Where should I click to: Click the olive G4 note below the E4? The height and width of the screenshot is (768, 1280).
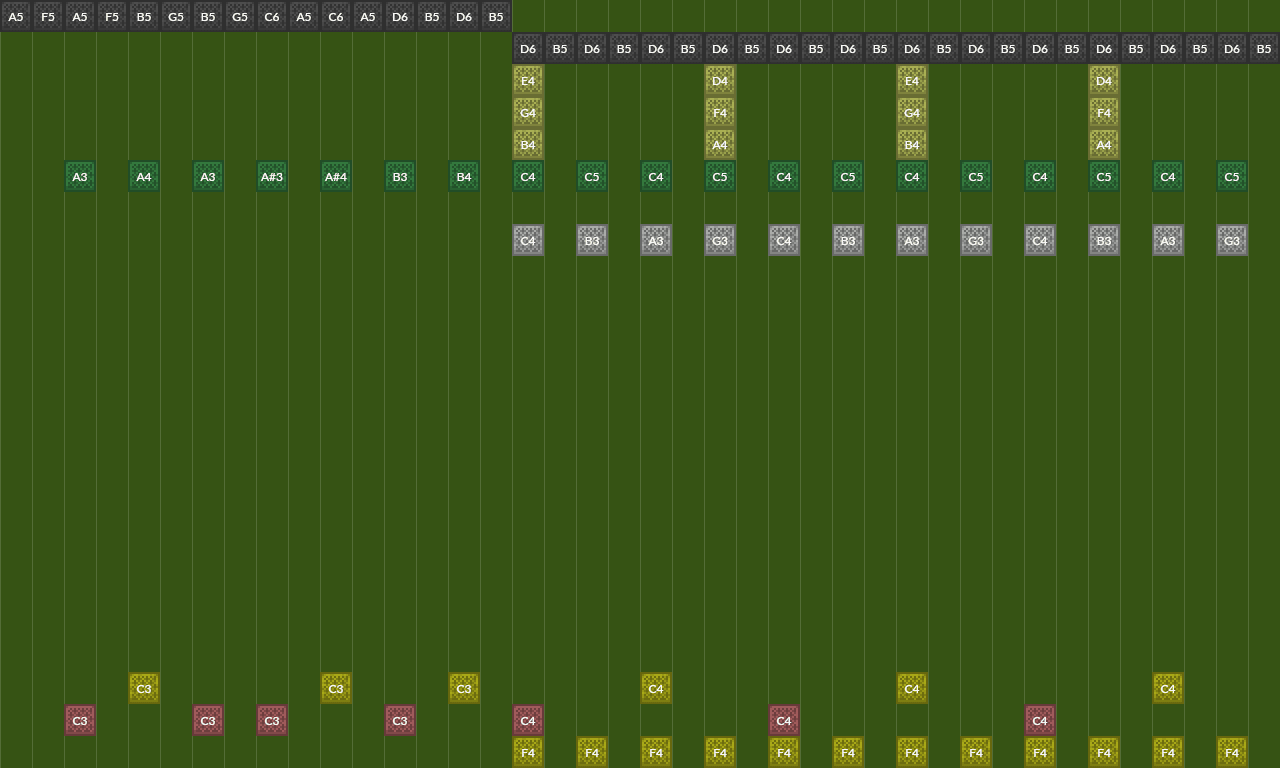pos(528,113)
